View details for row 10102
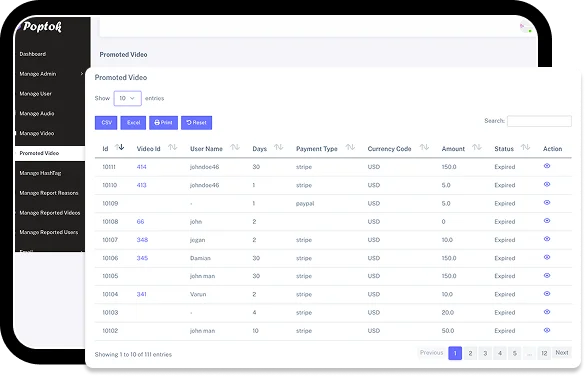This screenshot has height=376, width=585. point(547,330)
